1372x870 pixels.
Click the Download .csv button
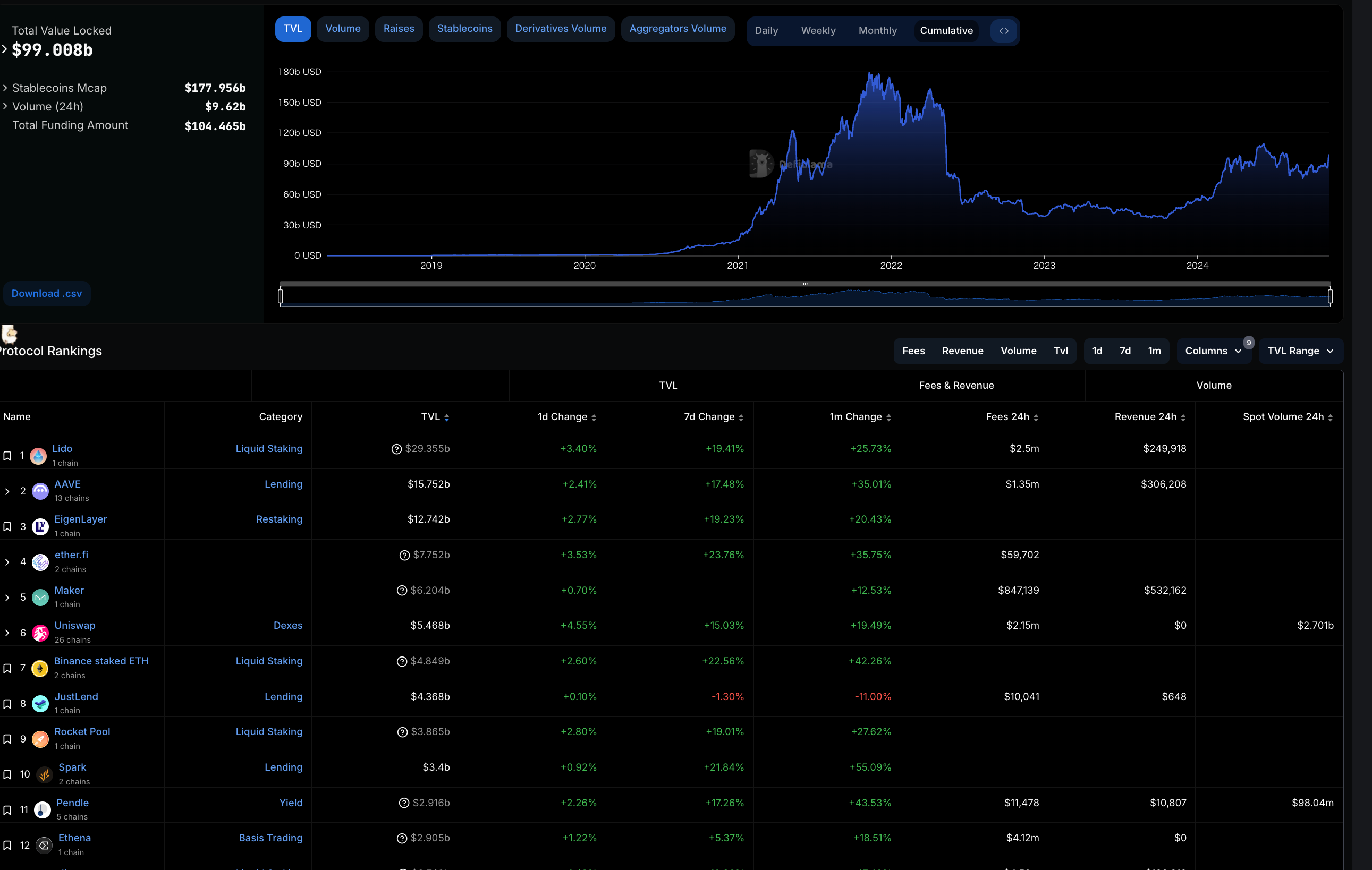[47, 293]
